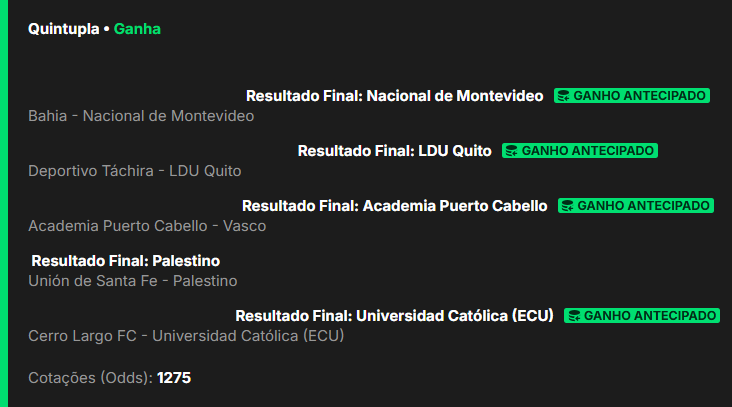732x407 pixels.
Task: Click the coin icon beside Academia Puerto Cabello result
Action: [x=568, y=206]
